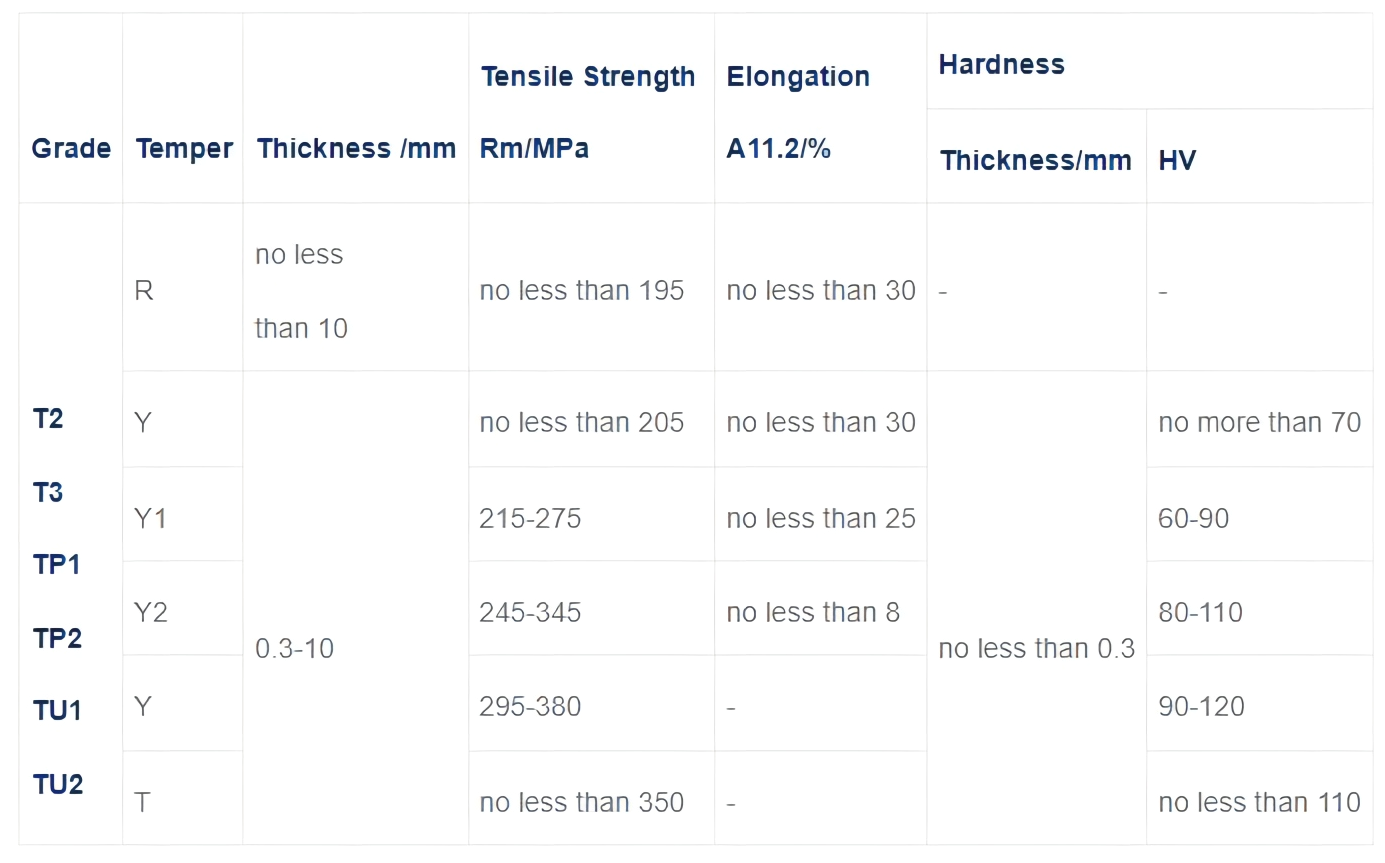Select the Hardness header cell
Viewport: 1385px width, 863px height.
pos(1001,65)
